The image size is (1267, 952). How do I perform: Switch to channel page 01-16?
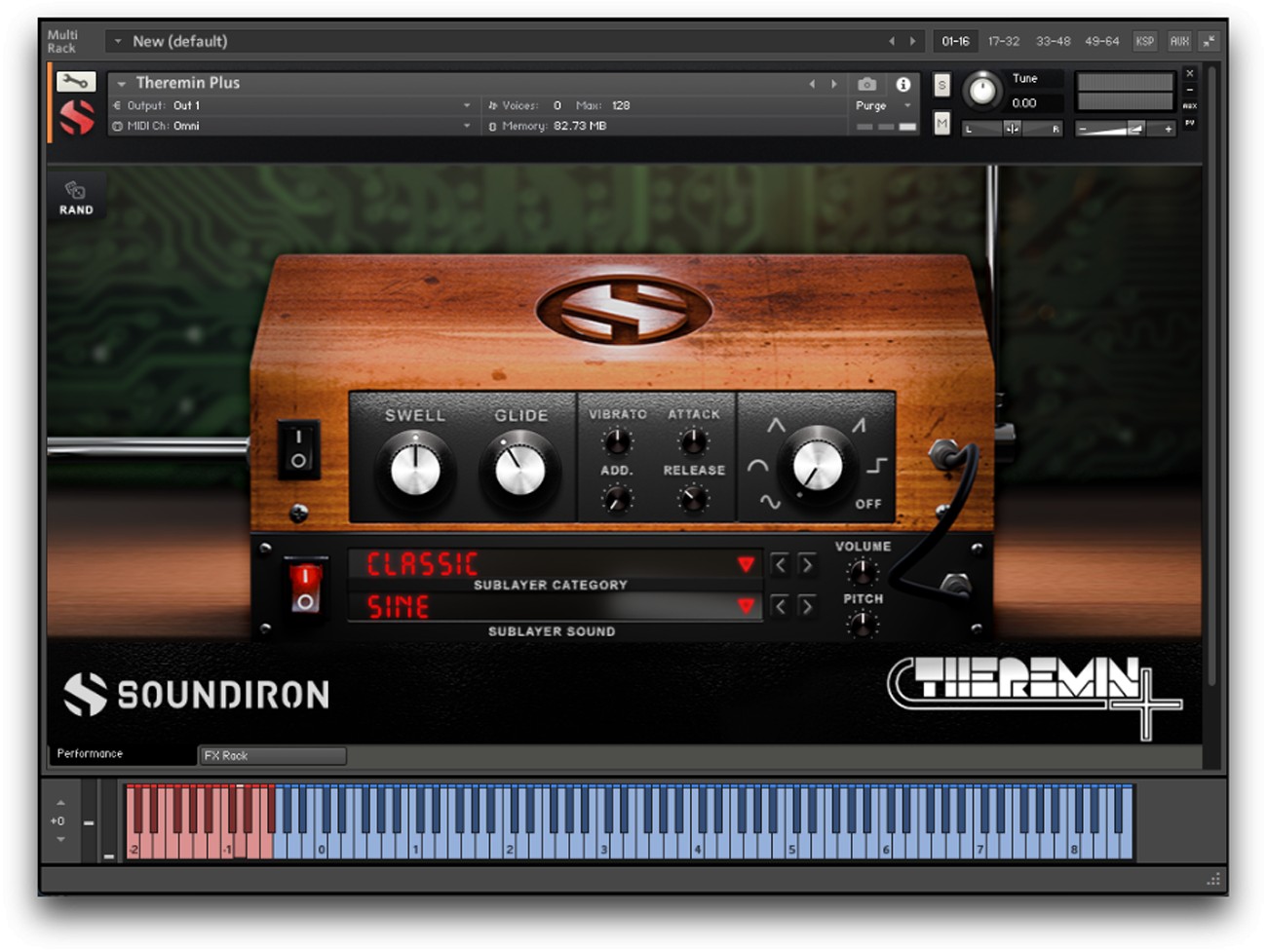tap(955, 41)
